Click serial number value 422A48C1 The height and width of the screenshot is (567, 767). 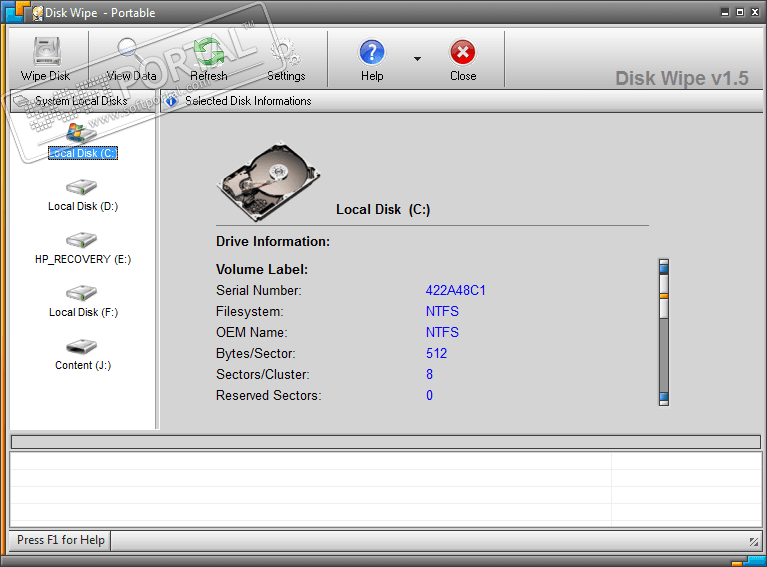[455, 291]
